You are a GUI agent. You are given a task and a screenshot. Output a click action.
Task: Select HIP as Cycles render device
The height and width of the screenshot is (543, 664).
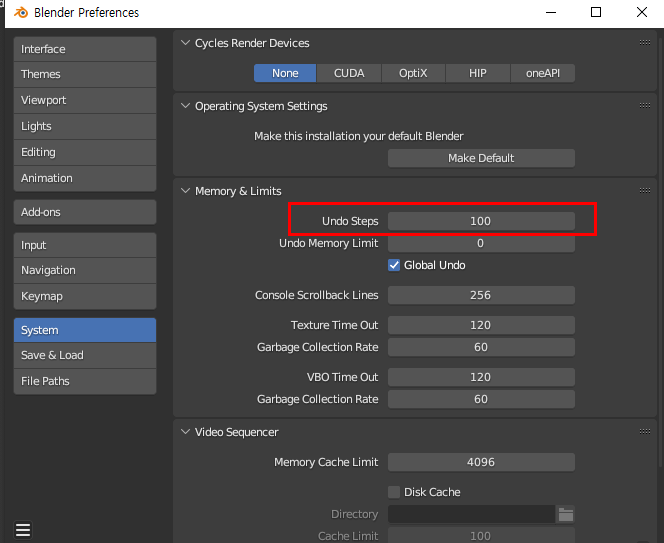[478, 73]
